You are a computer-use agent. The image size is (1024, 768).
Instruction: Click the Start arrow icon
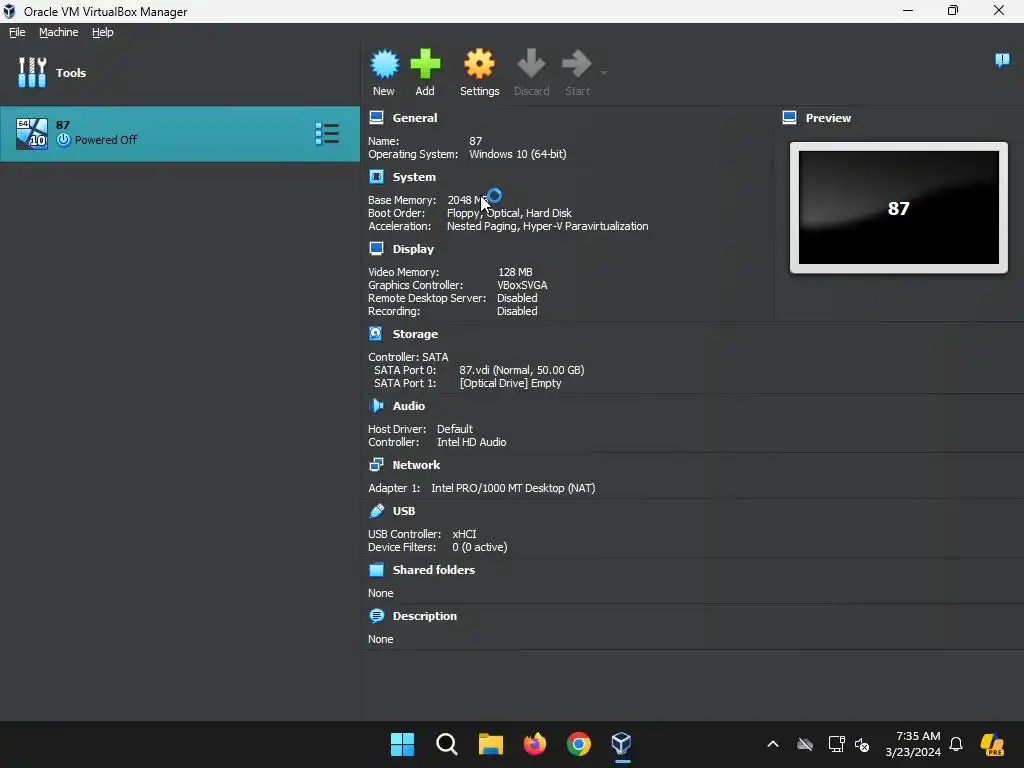[x=576, y=64]
